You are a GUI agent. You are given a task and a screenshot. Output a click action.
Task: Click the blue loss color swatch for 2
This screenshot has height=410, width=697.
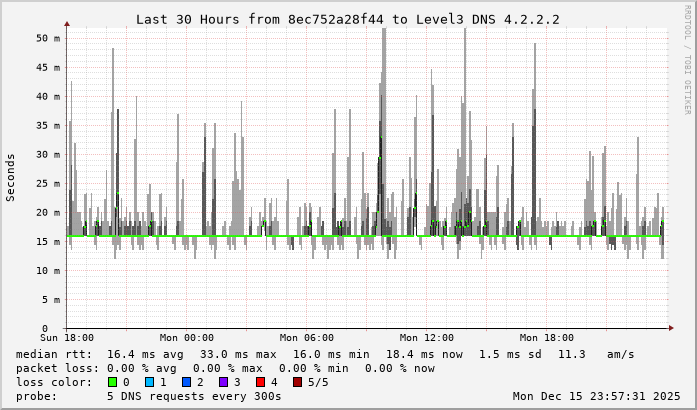click(x=186, y=382)
